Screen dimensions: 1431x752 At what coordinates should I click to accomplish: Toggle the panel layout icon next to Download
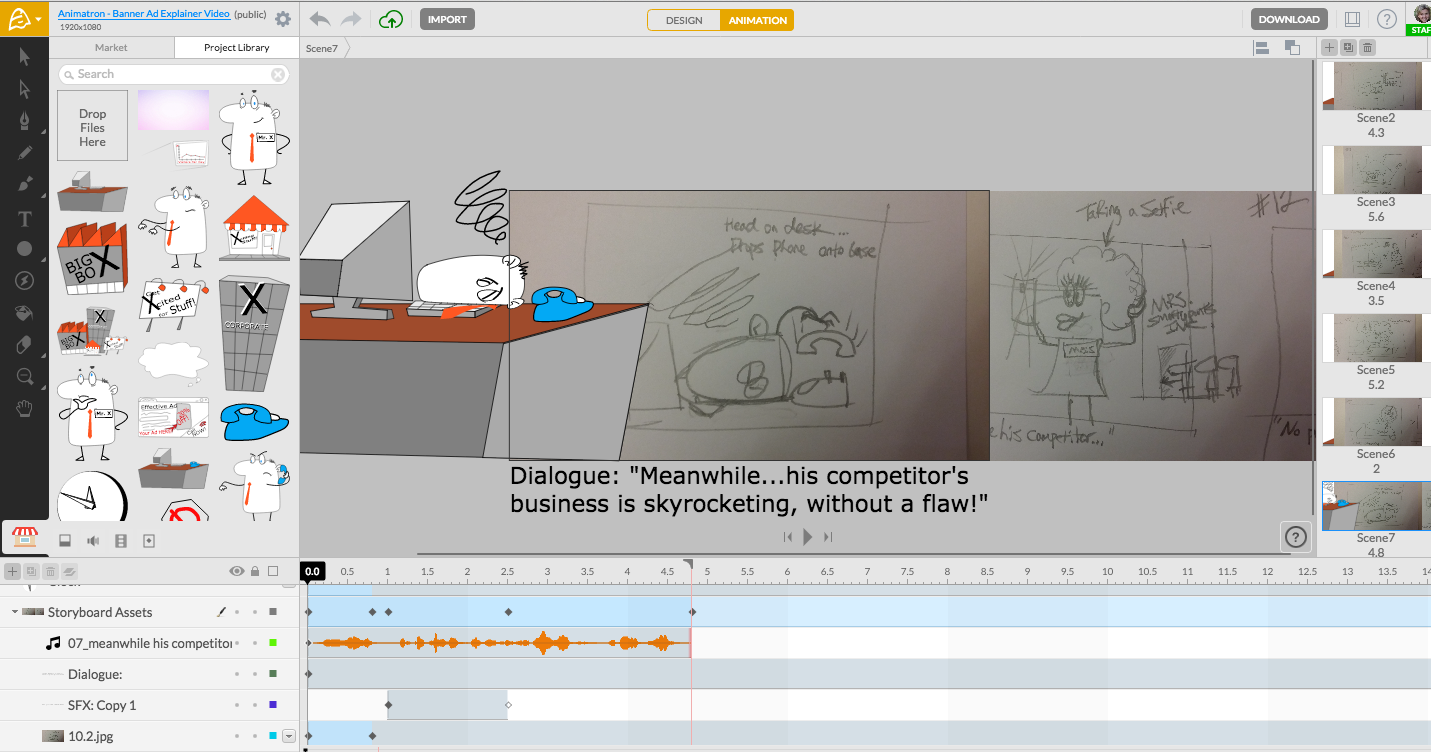click(x=1352, y=19)
